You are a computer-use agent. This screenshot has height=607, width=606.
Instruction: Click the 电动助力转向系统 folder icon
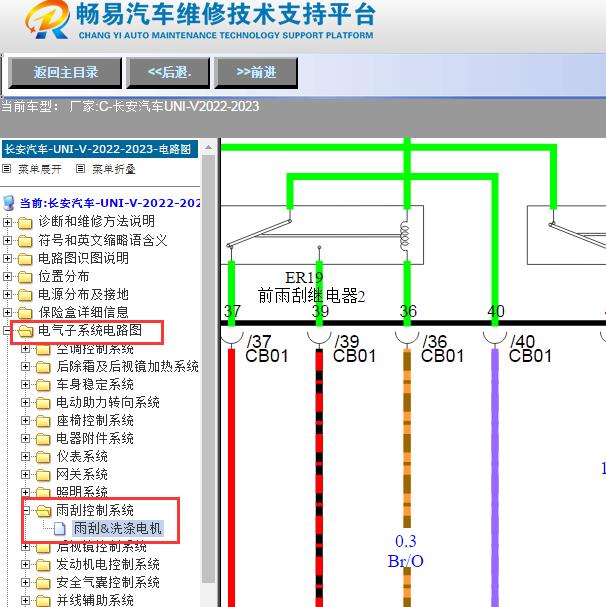43,403
